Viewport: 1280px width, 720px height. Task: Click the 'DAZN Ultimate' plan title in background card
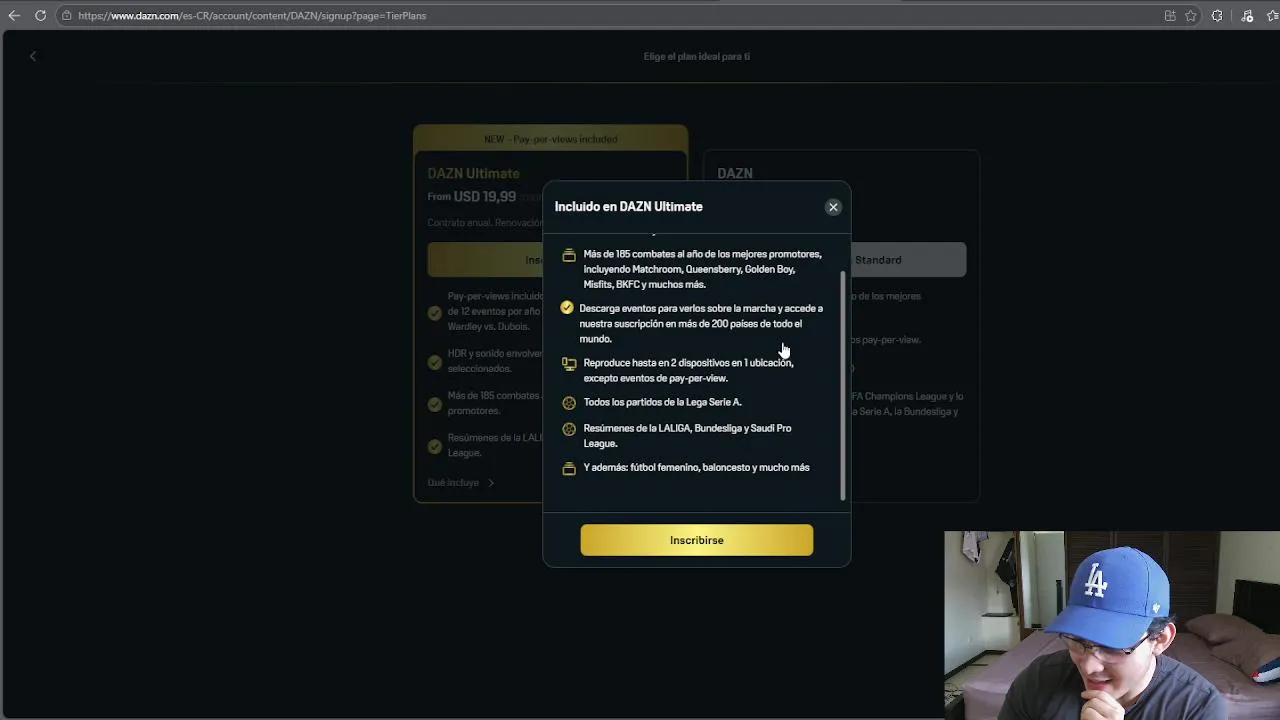coord(473,173)
